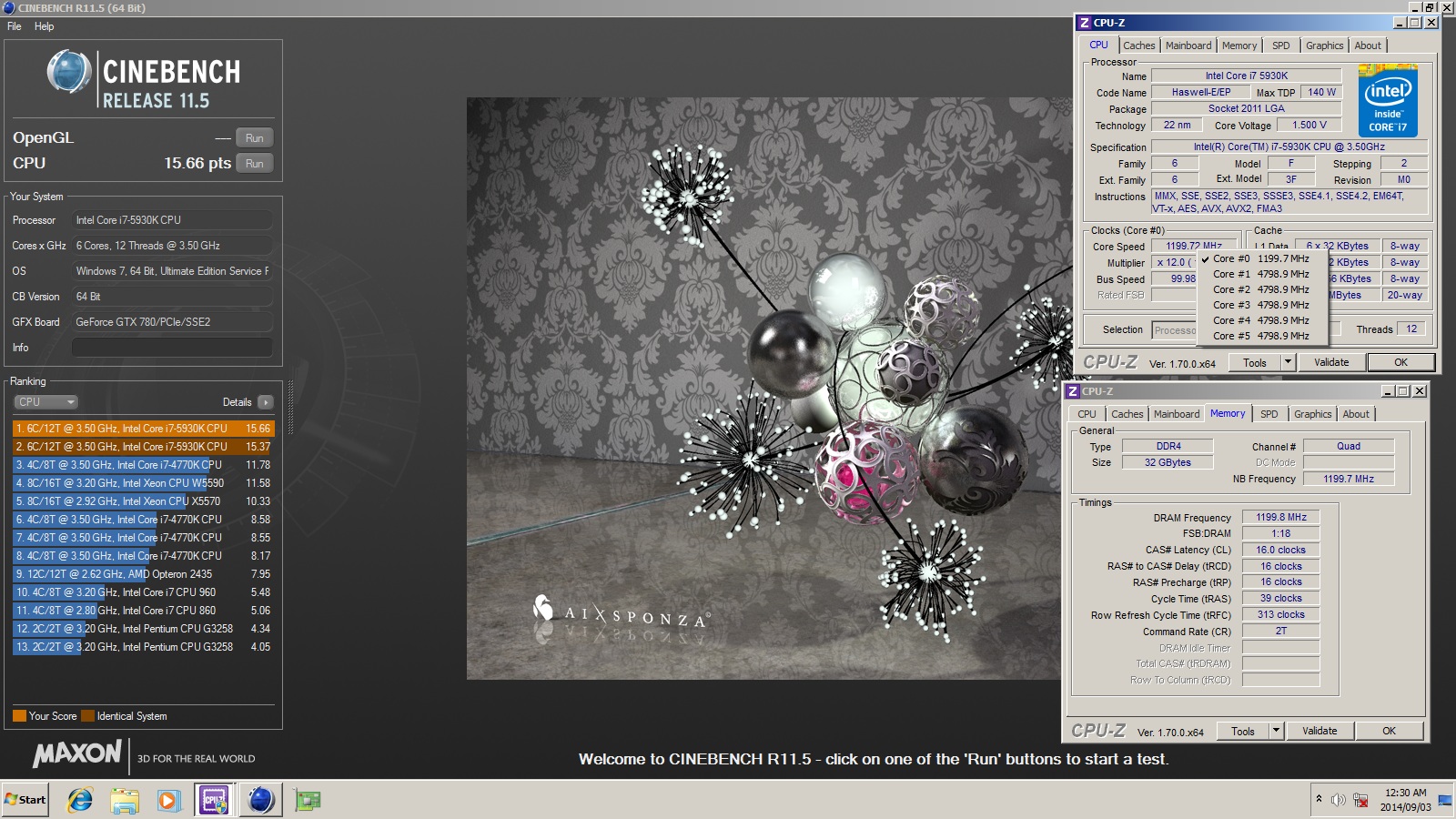Switch to CPU tab in lower CPU-Z window

point(1087,414)
